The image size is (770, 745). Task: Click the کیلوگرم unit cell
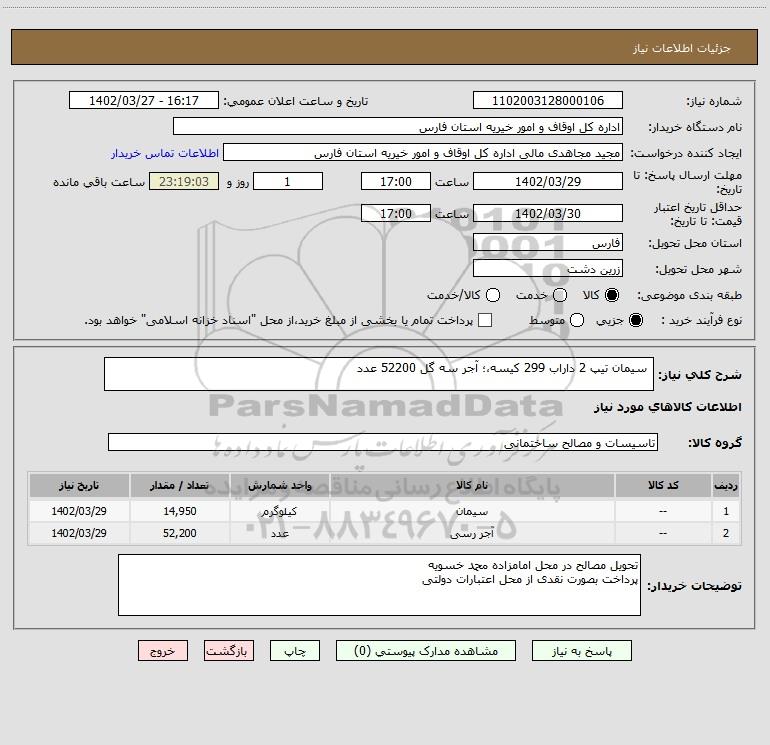pos(279,511)
